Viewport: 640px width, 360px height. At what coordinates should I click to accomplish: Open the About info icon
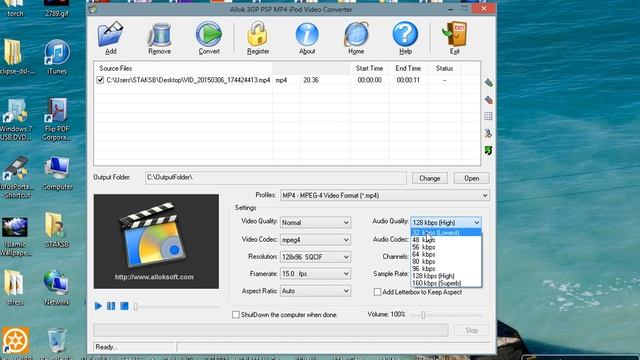coord(307,38)
